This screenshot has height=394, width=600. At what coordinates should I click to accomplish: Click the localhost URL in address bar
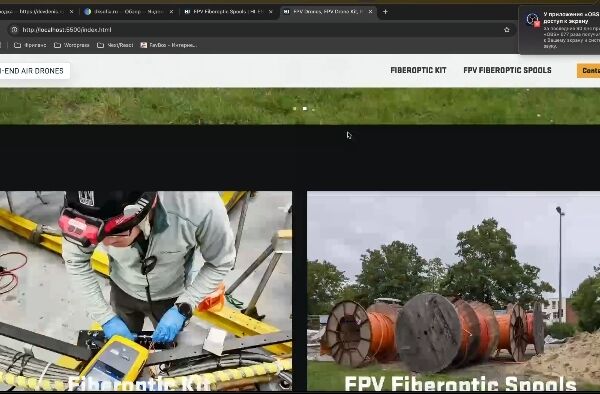tap(67, 30)
